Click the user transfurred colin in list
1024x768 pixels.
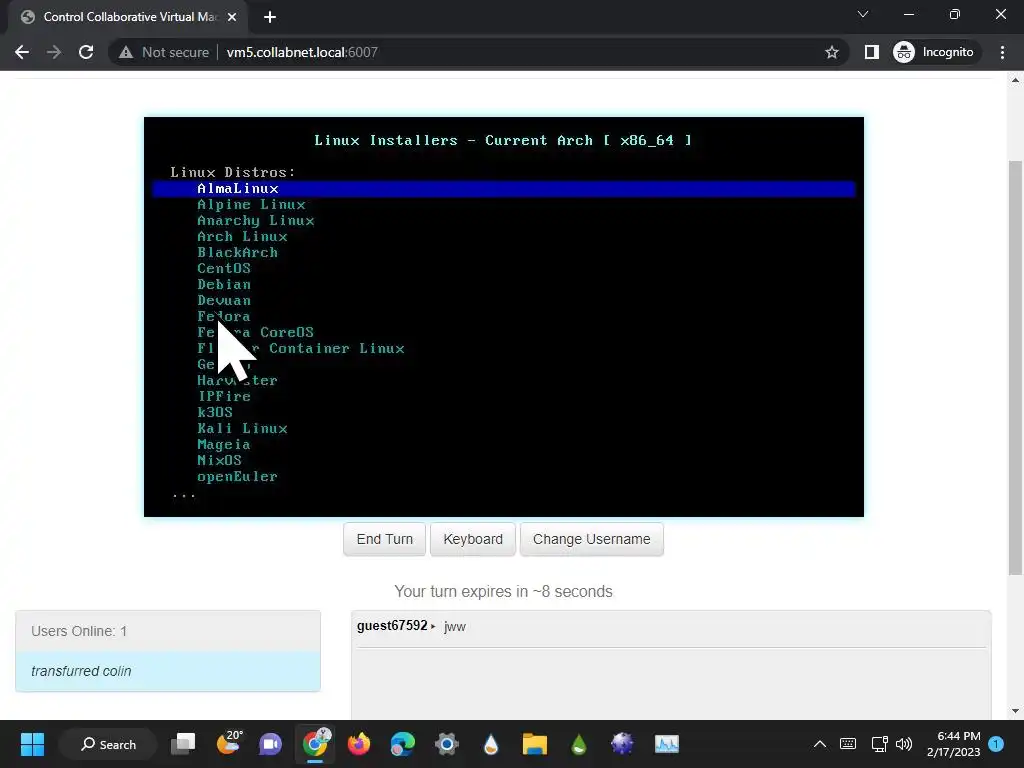pos(168,671)
